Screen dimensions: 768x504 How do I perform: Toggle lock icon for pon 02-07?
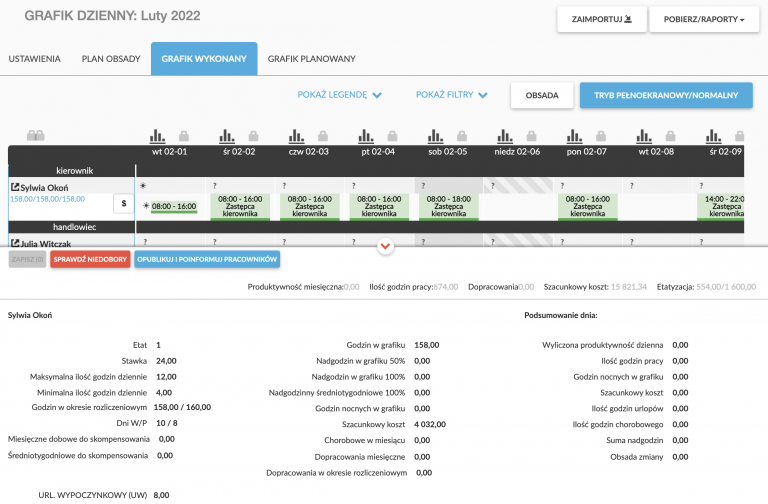601,136
